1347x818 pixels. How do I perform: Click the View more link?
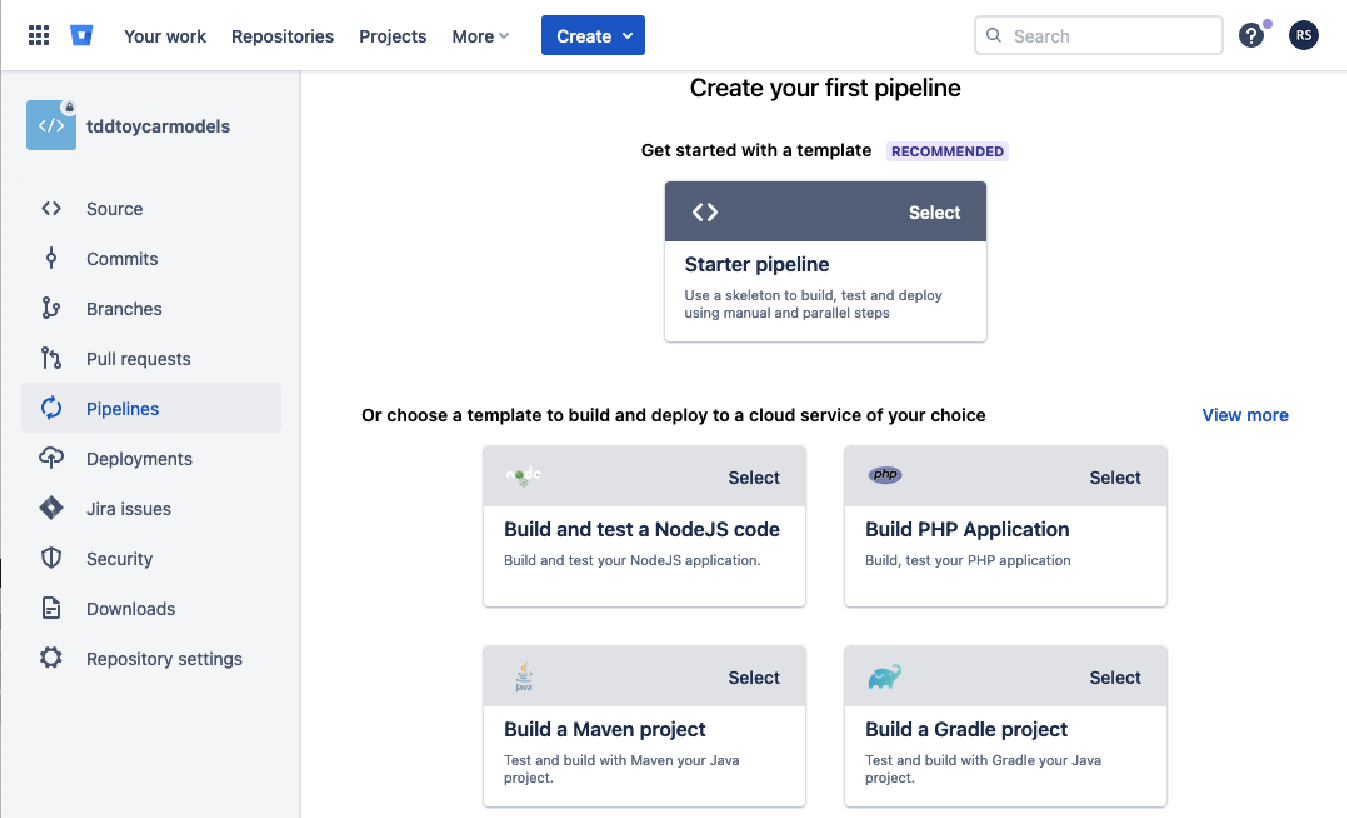tap(1245, 415)
